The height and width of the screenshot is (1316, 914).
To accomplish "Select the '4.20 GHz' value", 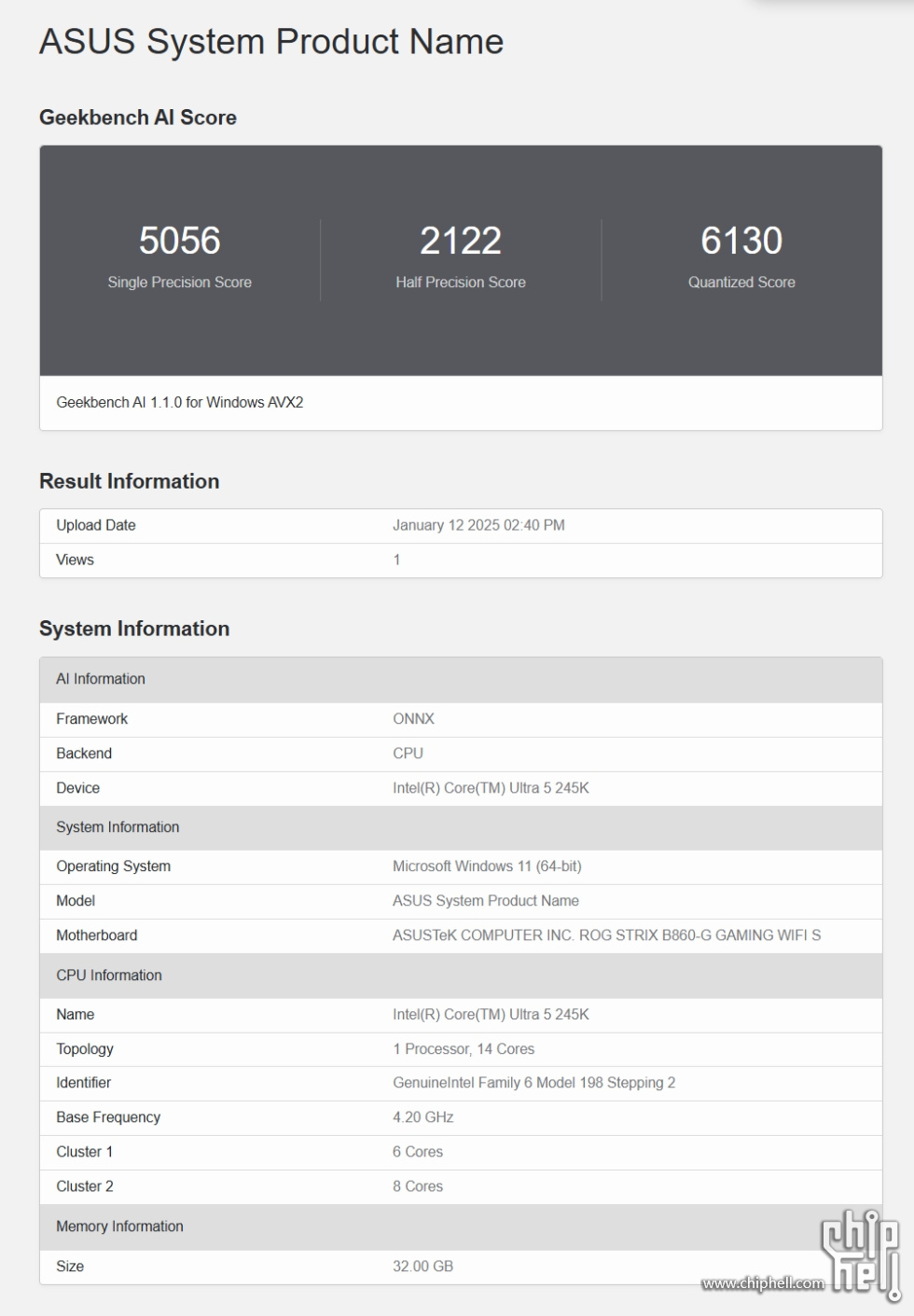I will pos(423,1117).
